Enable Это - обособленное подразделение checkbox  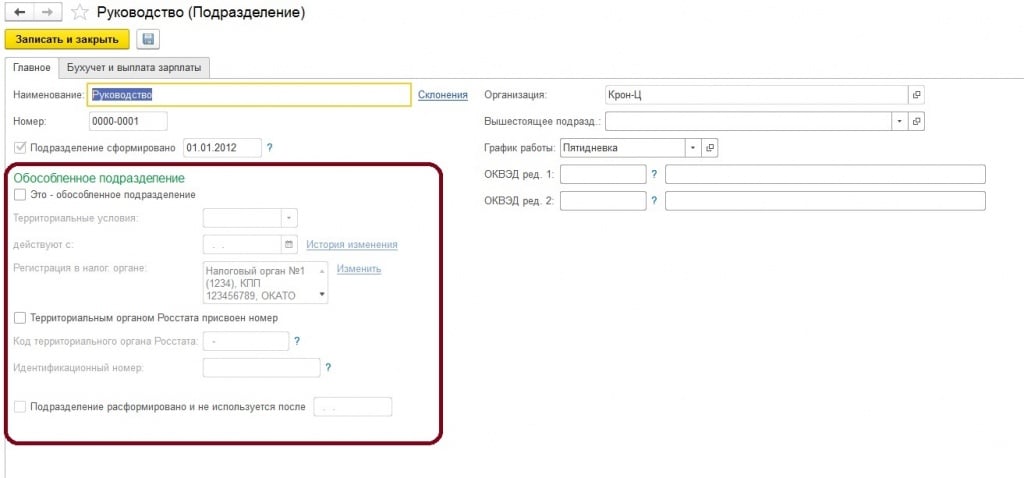point(20,195)
